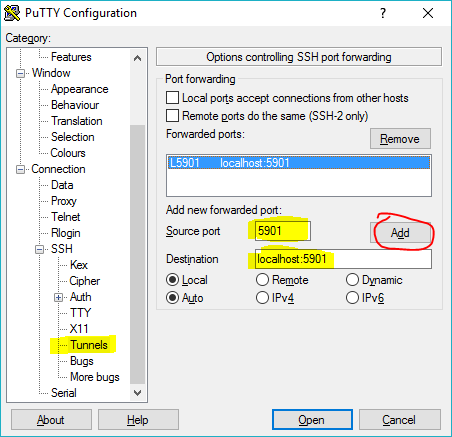The width and height of the screenshot is (452, 437).
Task: Click the question mark help icon
Action: pos(383,13)
